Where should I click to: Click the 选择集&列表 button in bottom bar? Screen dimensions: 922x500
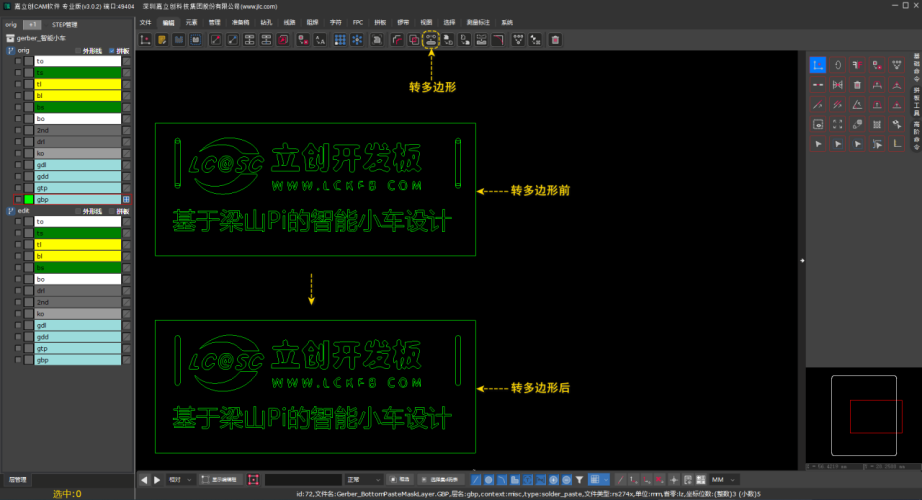440,480
